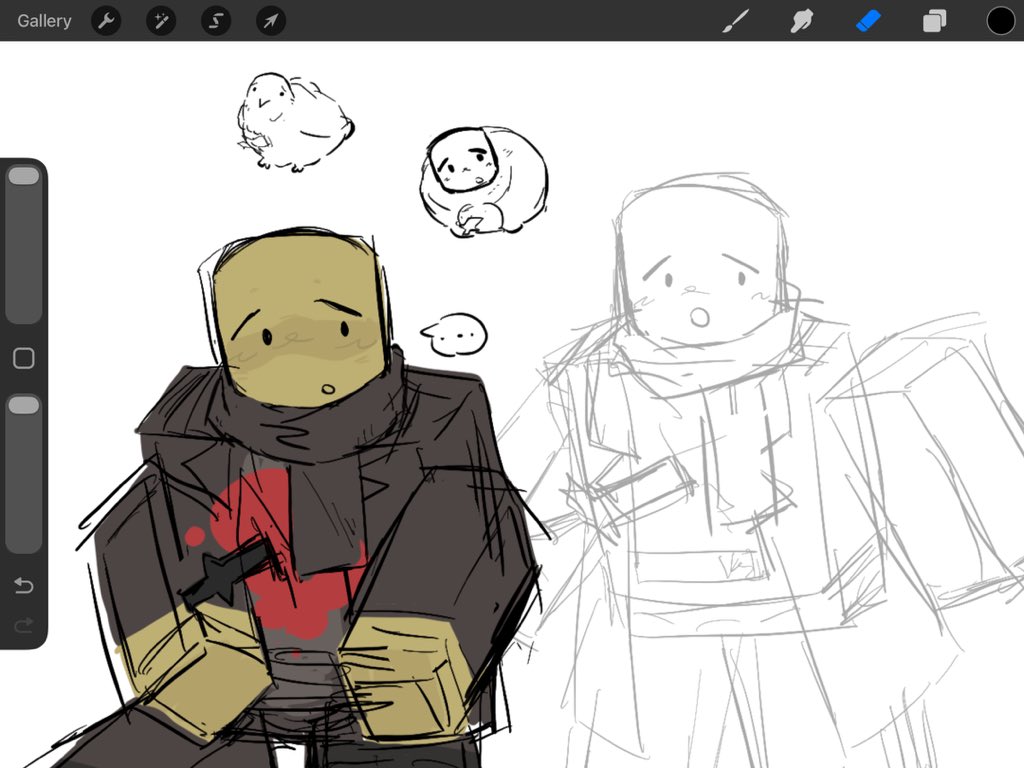Image resolution: width=1024 pixels, height=768 pixels.
Task: Activate the Selection tool
Action: (x=216, y=21)
